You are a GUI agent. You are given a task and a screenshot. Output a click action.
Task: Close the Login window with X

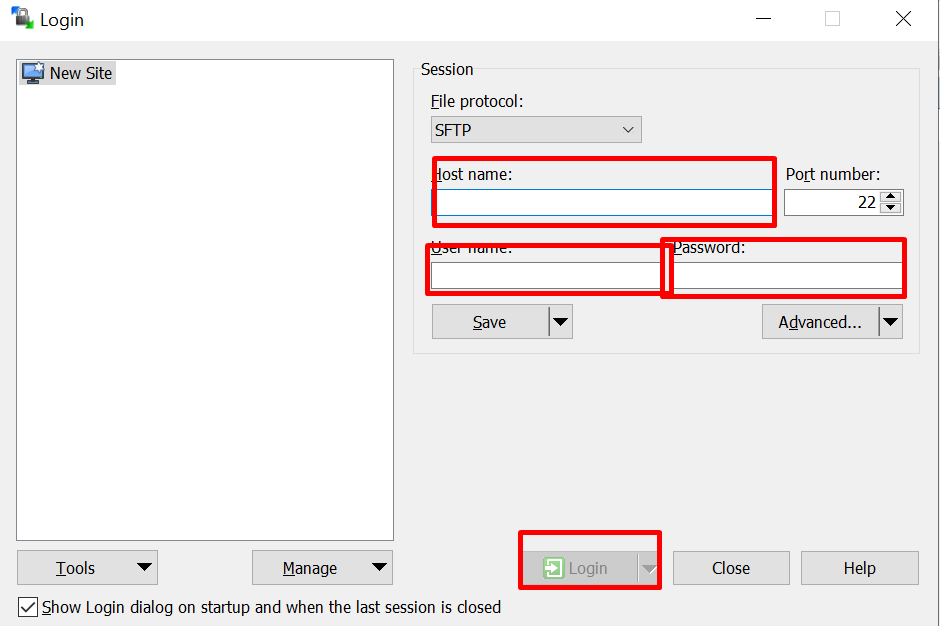(x=903, y=19)
